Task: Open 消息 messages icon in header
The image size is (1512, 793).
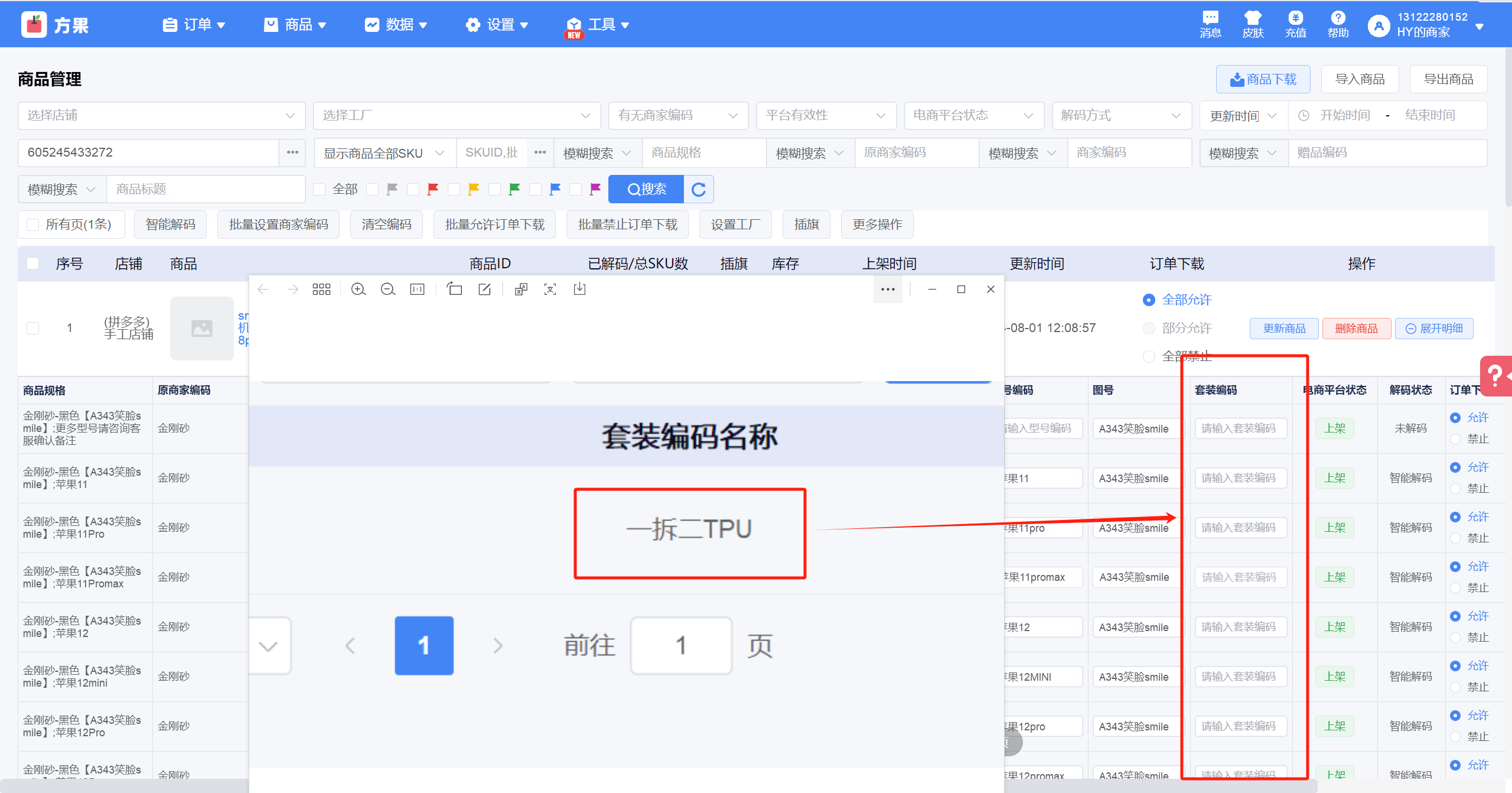Action: (x=1210, y=24)
